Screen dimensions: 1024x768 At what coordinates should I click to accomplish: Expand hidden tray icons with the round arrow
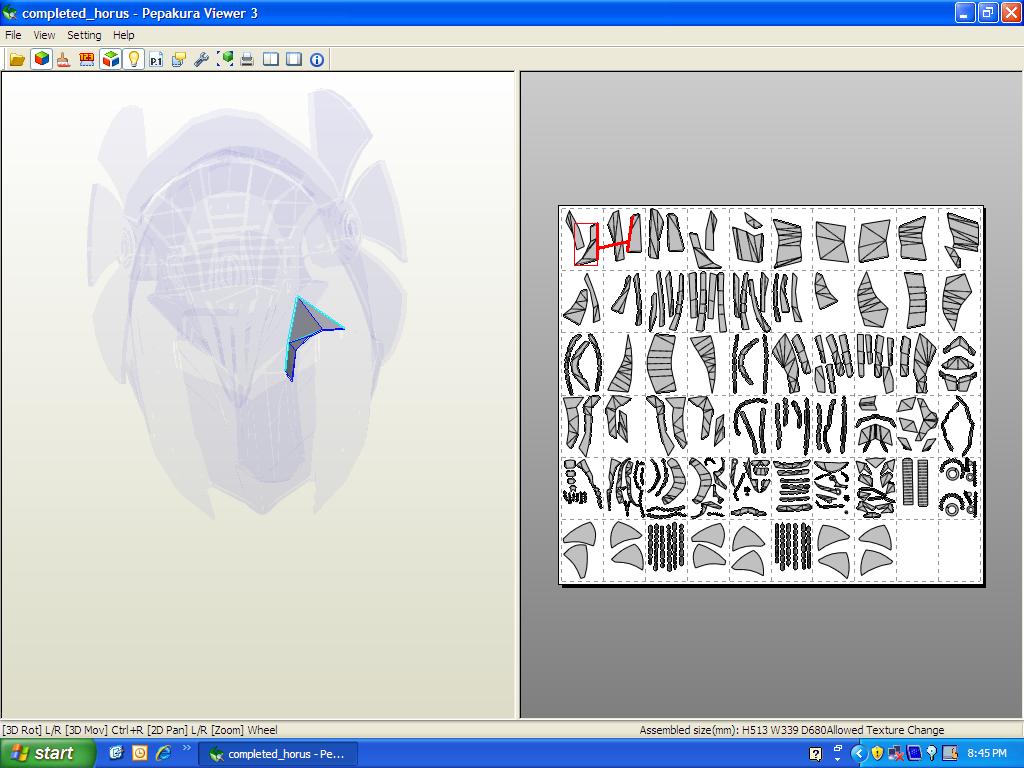point(859,754)
